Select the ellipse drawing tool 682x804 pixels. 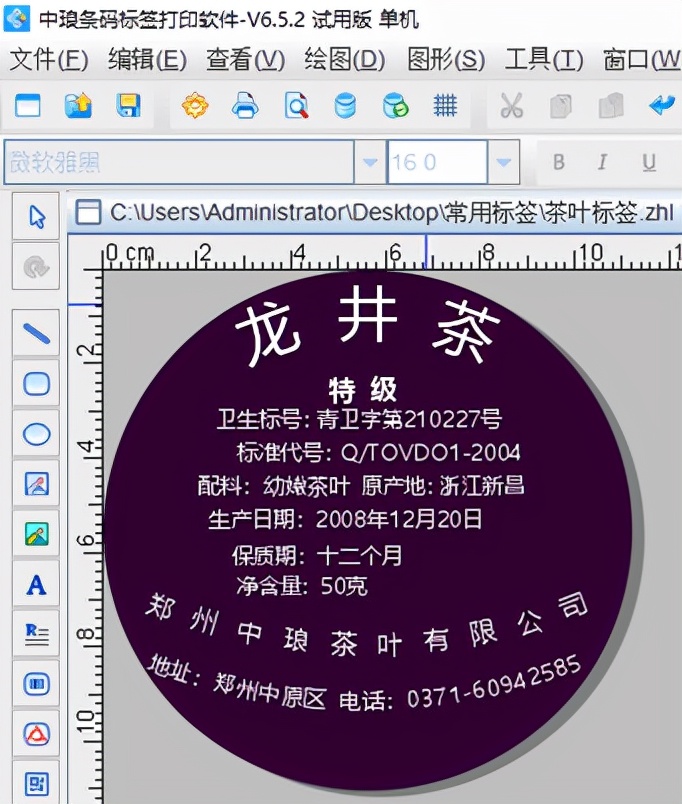pos(36,434)
